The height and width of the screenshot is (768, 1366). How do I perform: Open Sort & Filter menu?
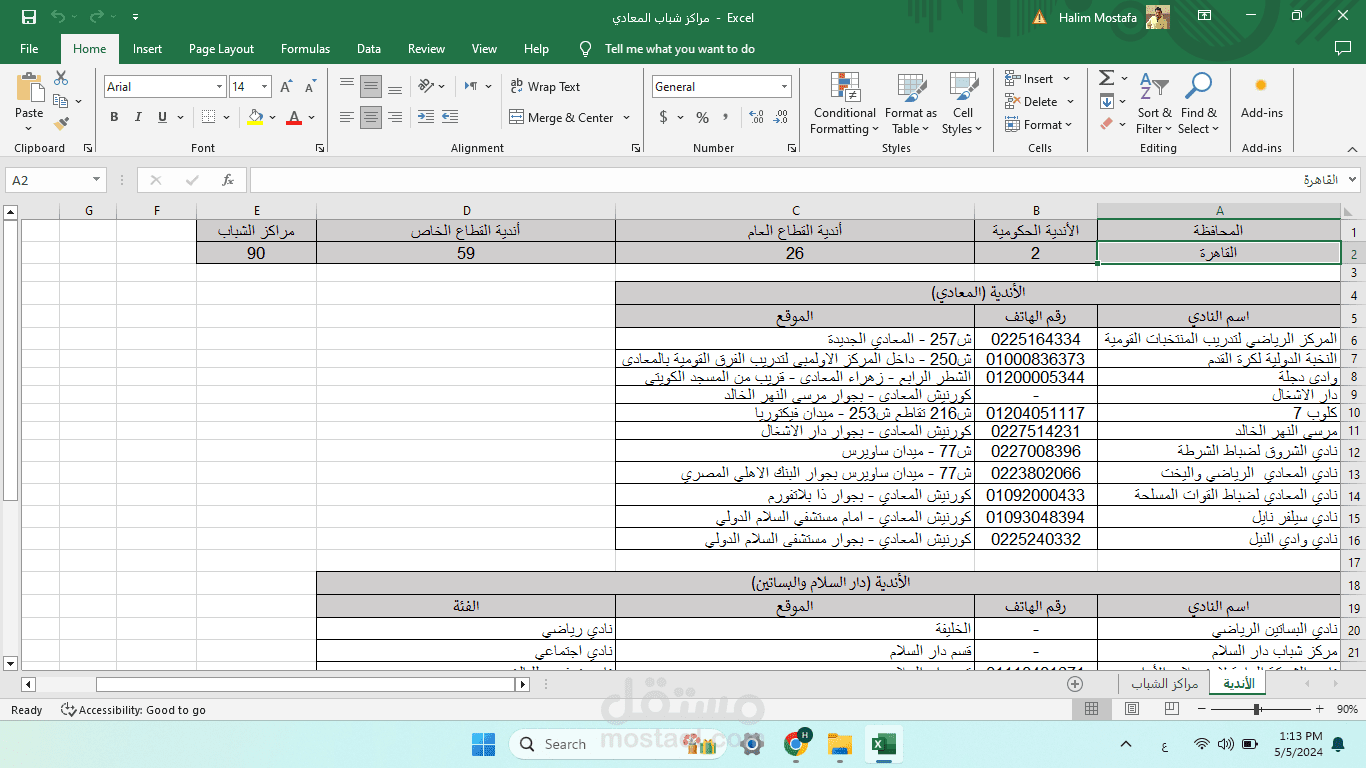[x=1155, y=103]
